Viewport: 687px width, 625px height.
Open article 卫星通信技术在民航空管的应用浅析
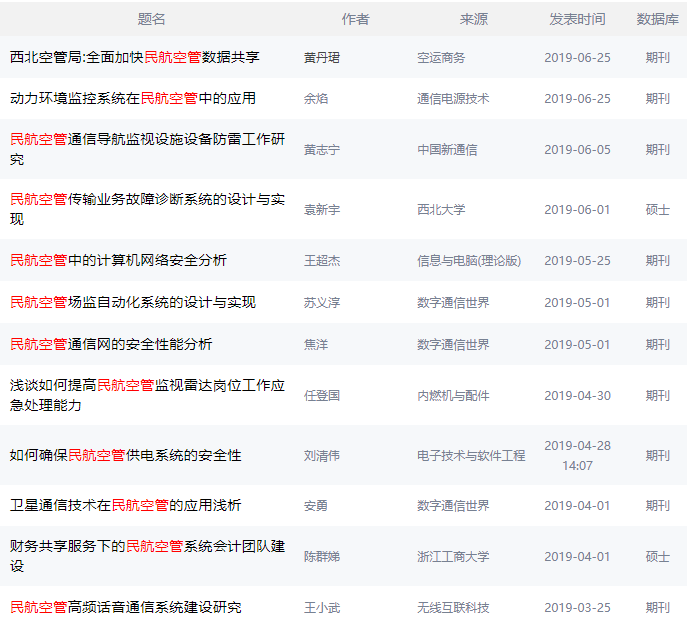[125, 506]
